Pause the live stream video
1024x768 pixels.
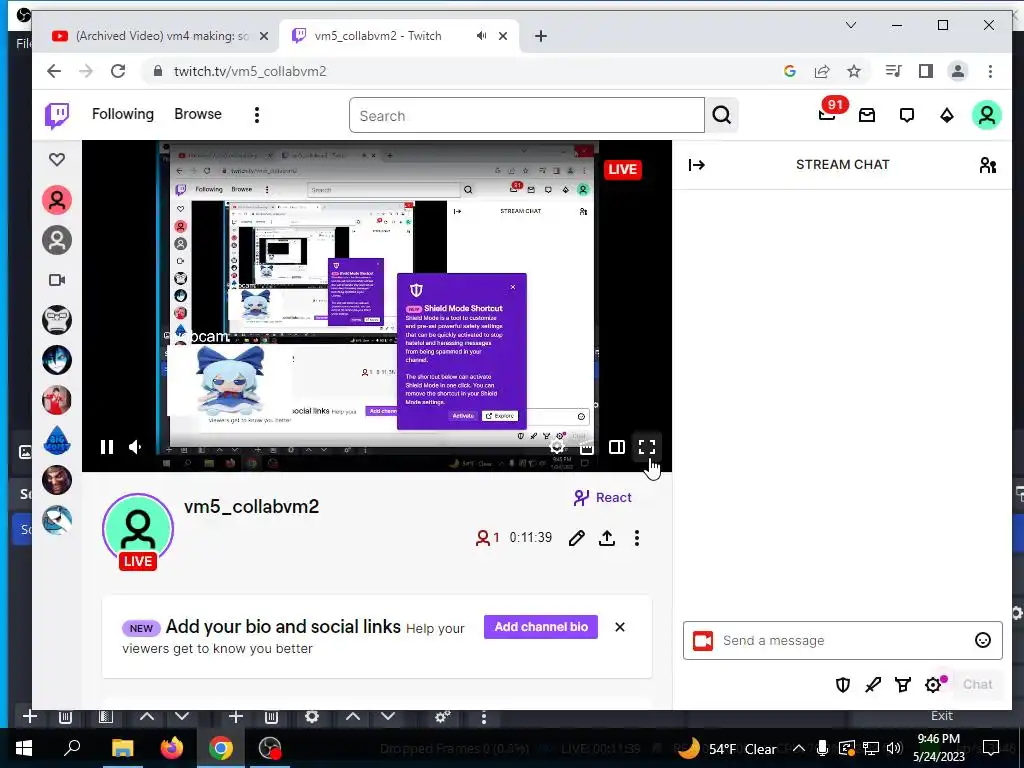[x=106, y=447]
